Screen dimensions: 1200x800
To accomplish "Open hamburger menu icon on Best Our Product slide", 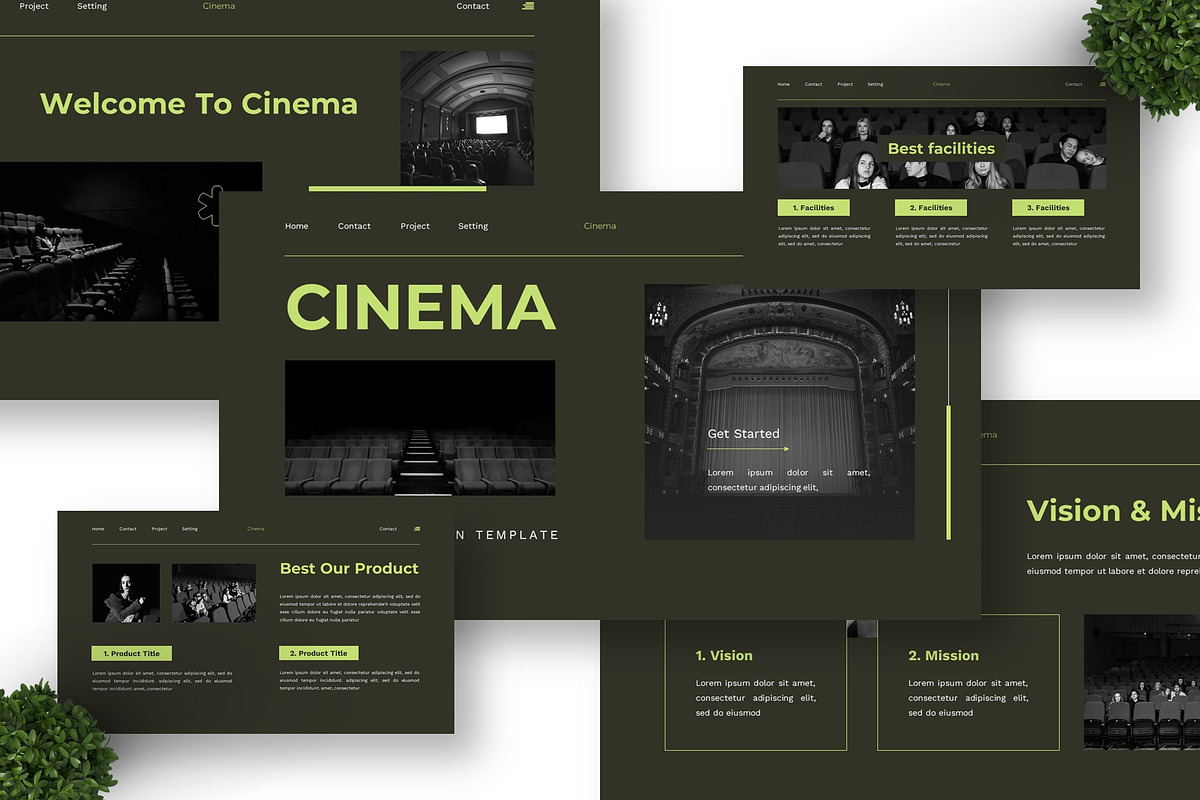I will [x=416, y=529].
